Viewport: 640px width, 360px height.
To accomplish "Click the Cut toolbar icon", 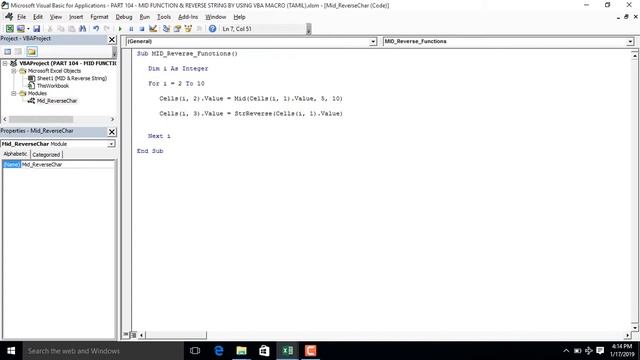I will [50, 29].
